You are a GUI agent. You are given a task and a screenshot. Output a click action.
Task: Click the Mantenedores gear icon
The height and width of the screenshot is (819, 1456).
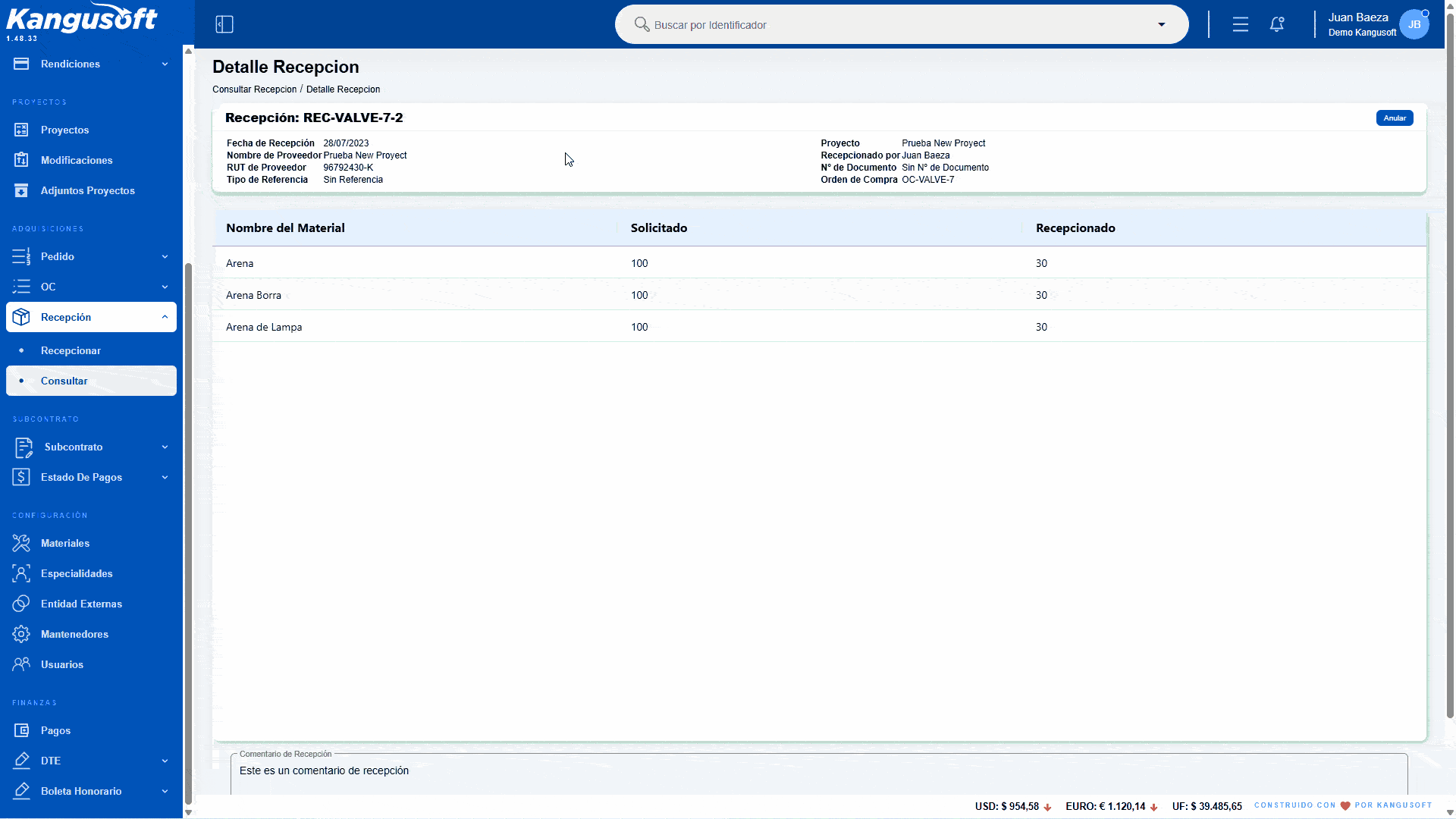pyautogui.click(x=21, y=634)
